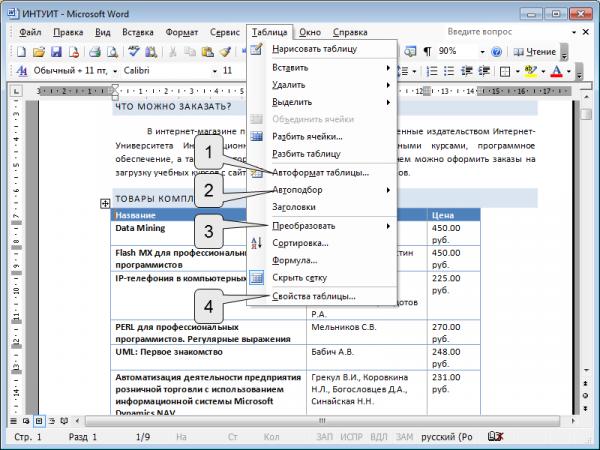Open the Вставка menu
Viewport: 600px width, 450px height.
[x=138, y=32]
